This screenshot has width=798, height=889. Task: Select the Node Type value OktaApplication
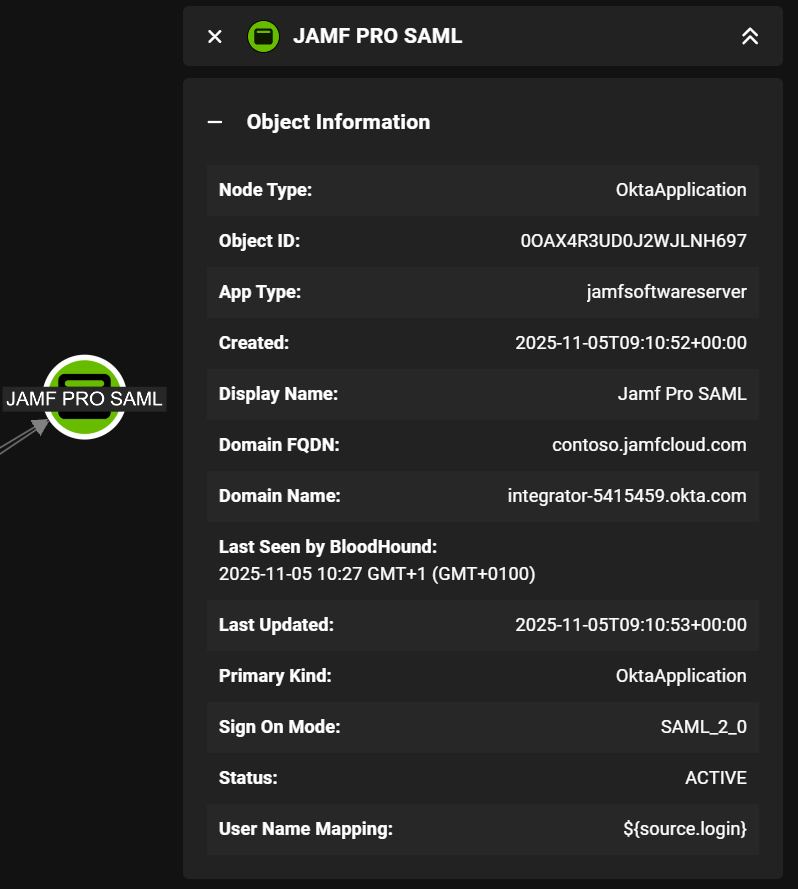tap(681, 190)
